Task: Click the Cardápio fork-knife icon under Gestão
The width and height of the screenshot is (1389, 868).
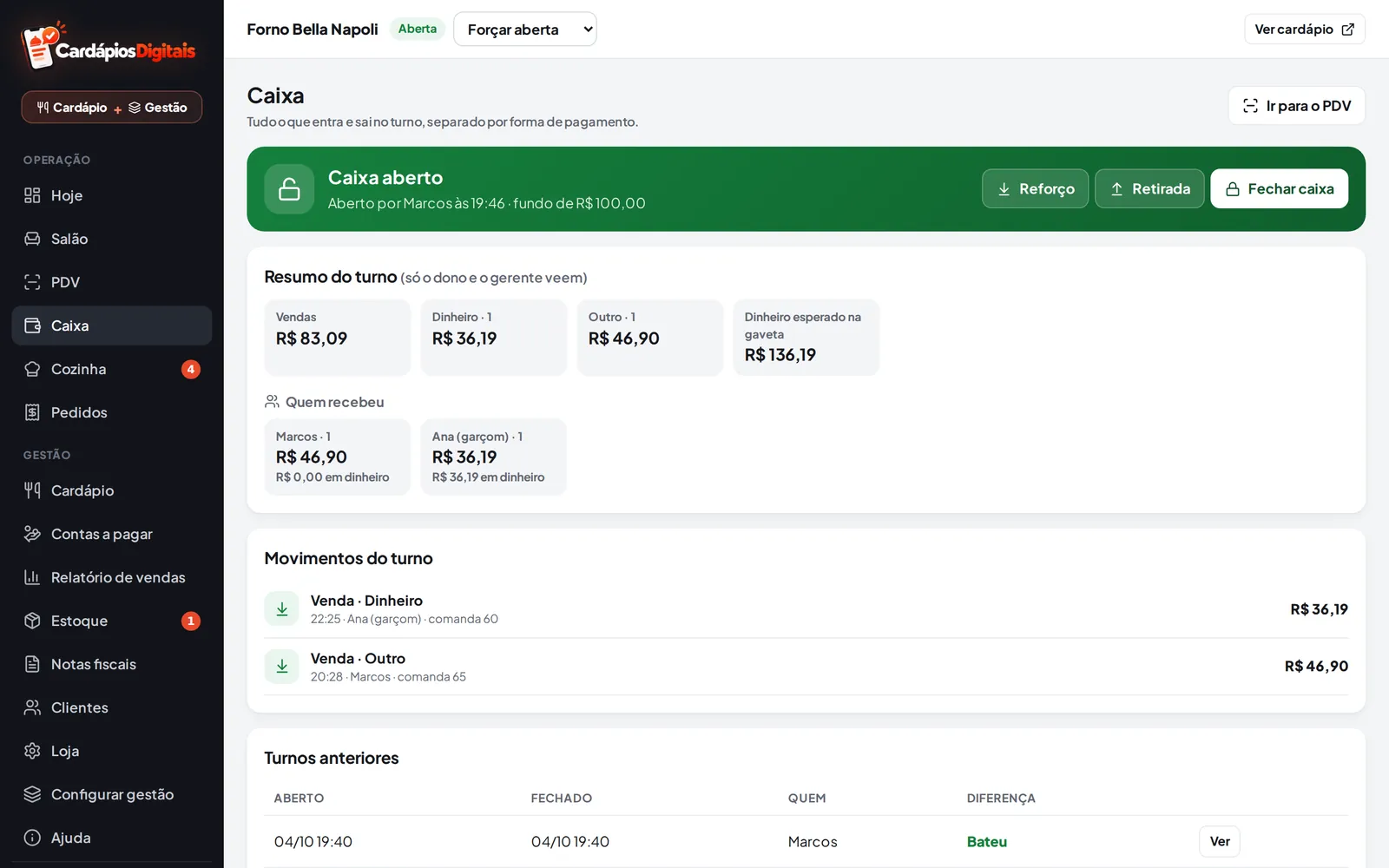Action: pyautogui.click(x=32, y=490)
